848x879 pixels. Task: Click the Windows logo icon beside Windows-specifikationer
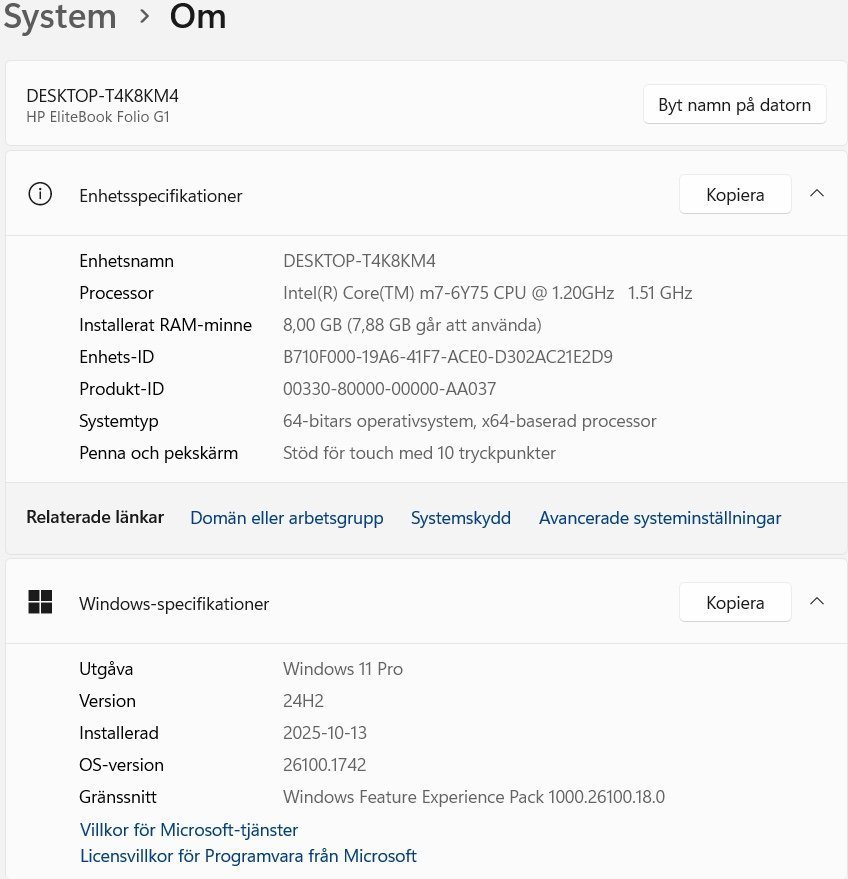(40, 602)
